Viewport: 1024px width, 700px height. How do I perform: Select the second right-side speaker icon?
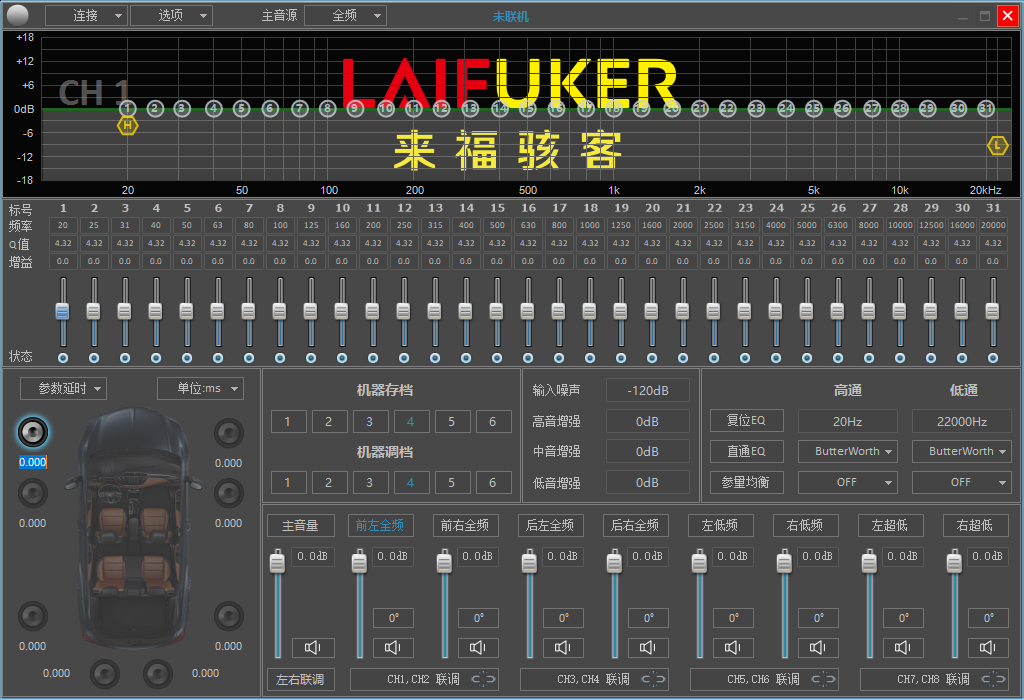click(x=229, y=493)
